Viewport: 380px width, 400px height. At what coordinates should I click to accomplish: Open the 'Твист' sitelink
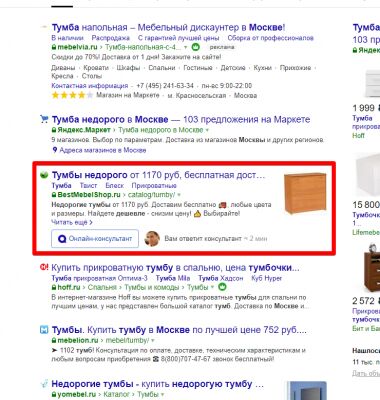[x=88, y=185]
